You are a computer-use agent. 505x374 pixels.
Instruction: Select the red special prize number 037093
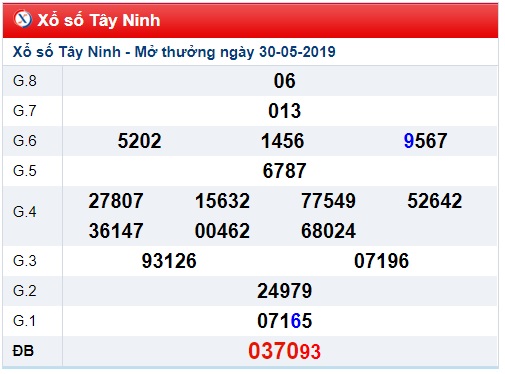pyautogui.click(x=284, y=351)
